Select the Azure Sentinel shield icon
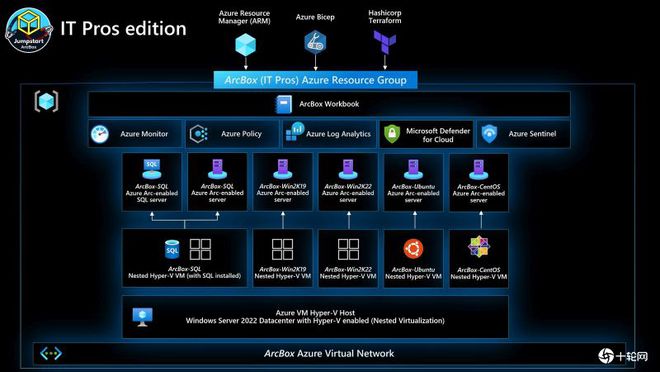Screen dimensions: 660x372 [x=489, y=134]
